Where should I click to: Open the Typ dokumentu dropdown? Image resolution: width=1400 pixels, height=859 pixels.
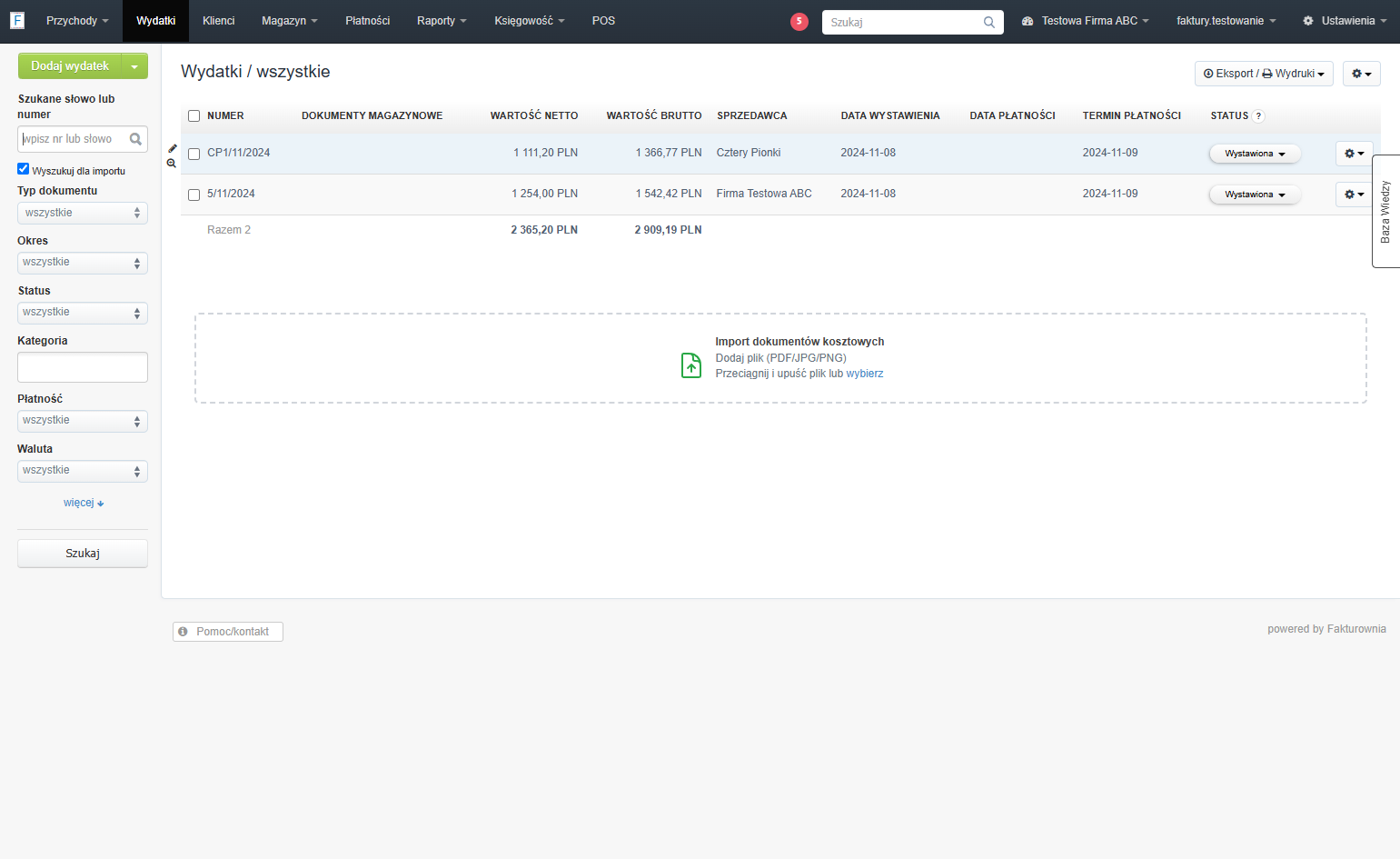coord(83,213)
